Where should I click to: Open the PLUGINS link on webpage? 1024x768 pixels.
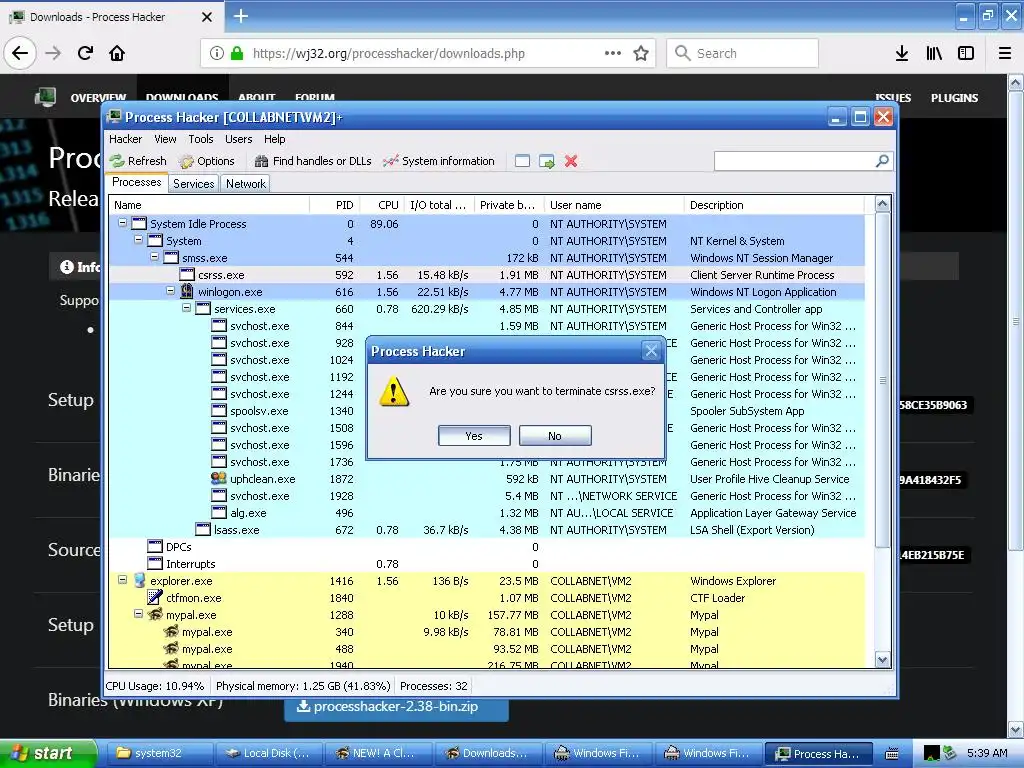954,98
